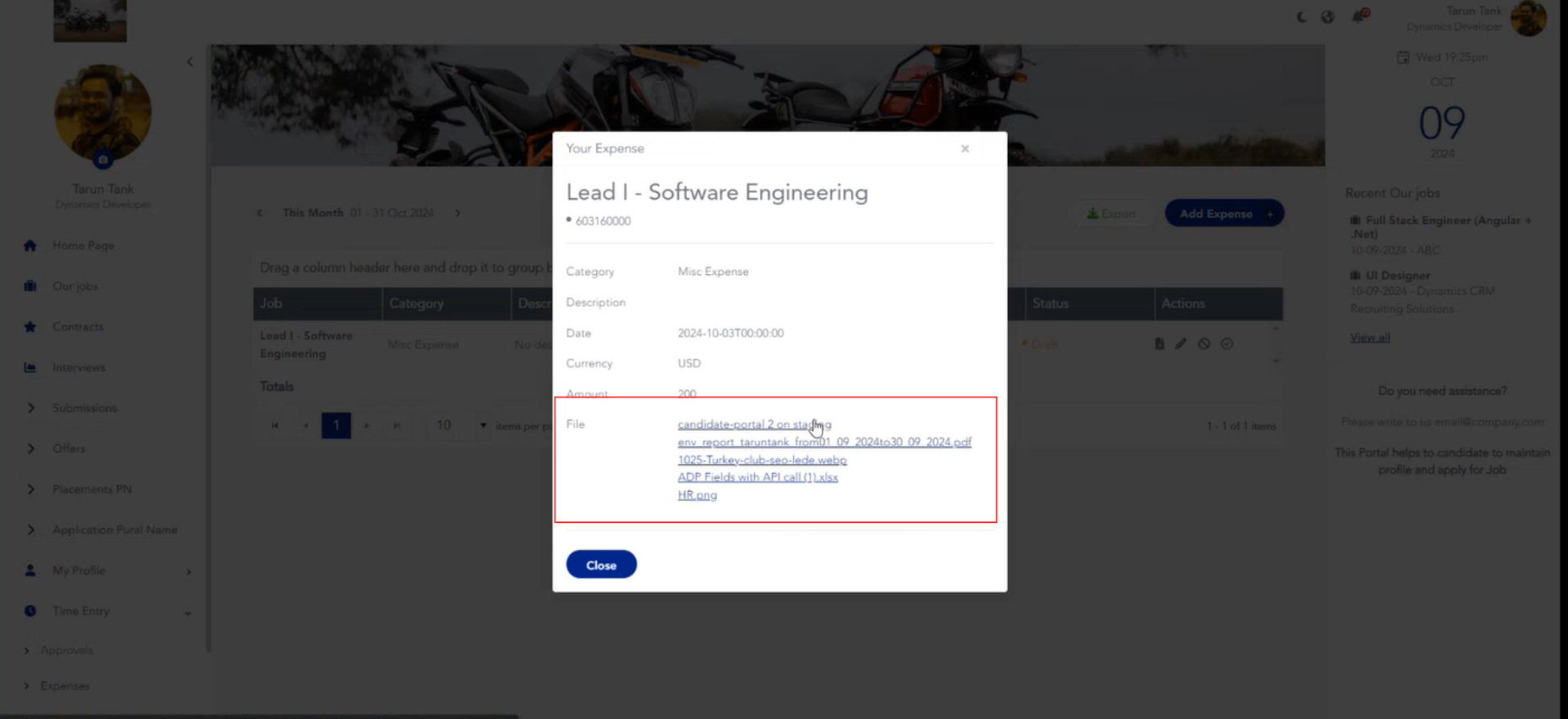Expand the Application Pural Name chevron
1568x719 pixels.
tap(31, 530)
